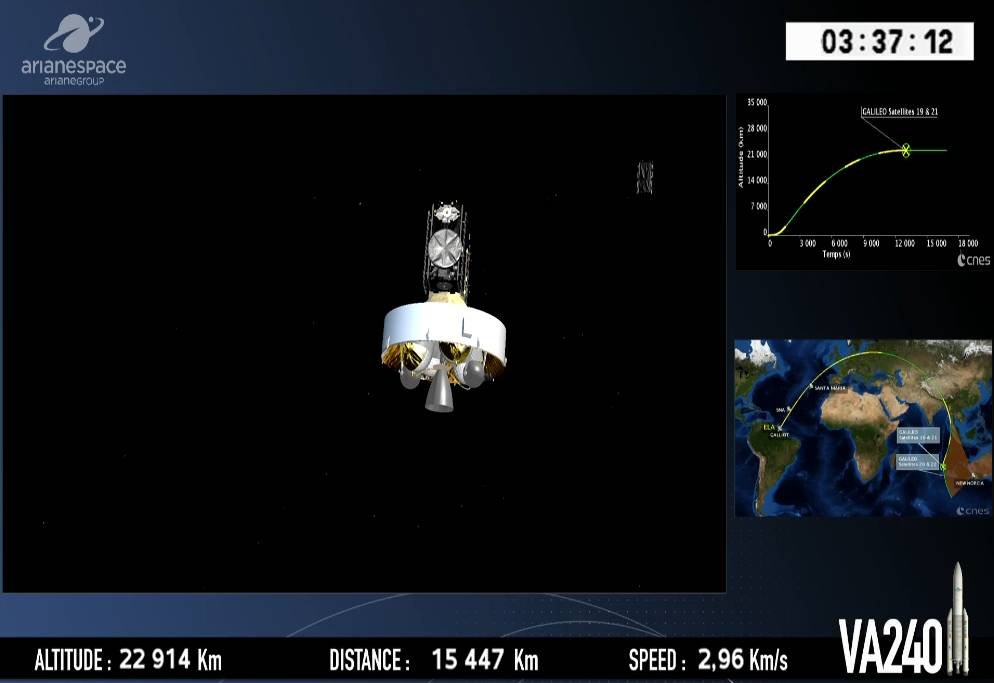
Task: Click the altitude value 22 914 Km
Action: [171, 660]
